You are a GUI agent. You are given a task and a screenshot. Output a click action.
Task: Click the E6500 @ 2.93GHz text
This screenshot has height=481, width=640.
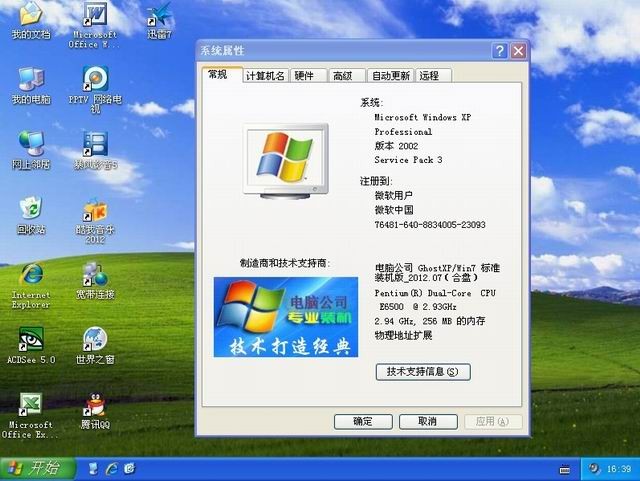(x=418, y=307)
